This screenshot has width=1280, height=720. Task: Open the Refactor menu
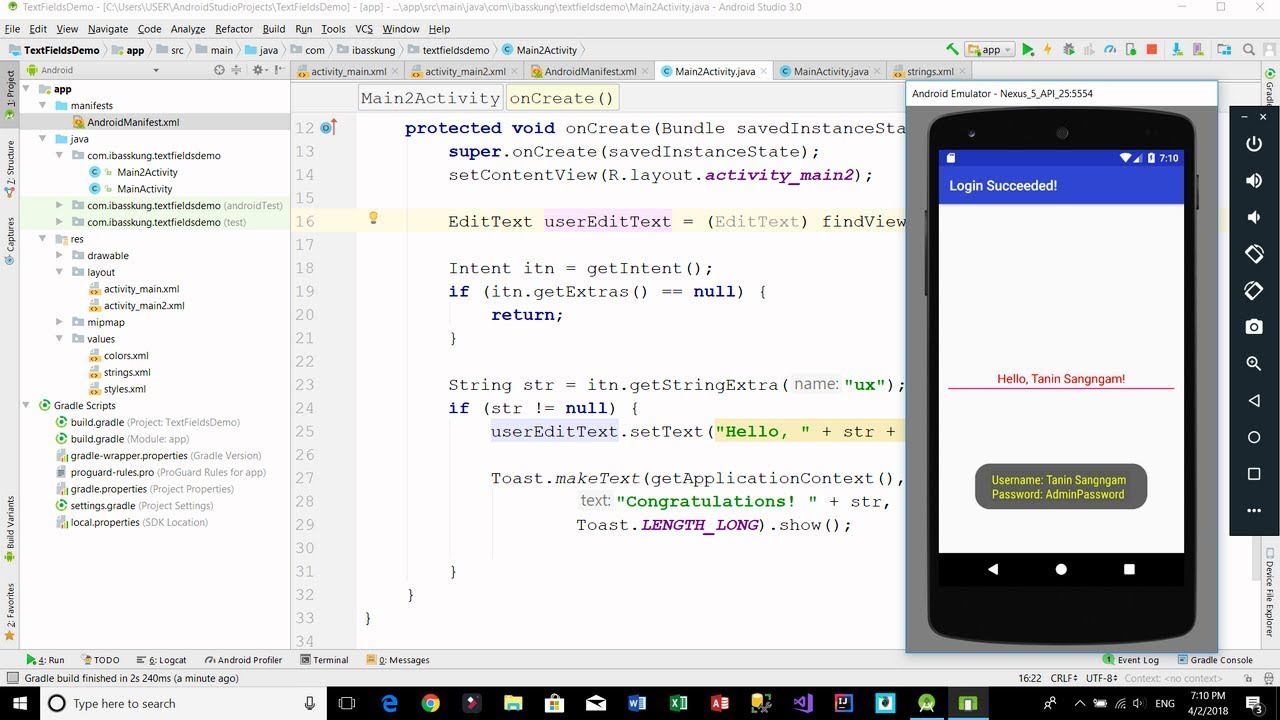click(234, 29)
